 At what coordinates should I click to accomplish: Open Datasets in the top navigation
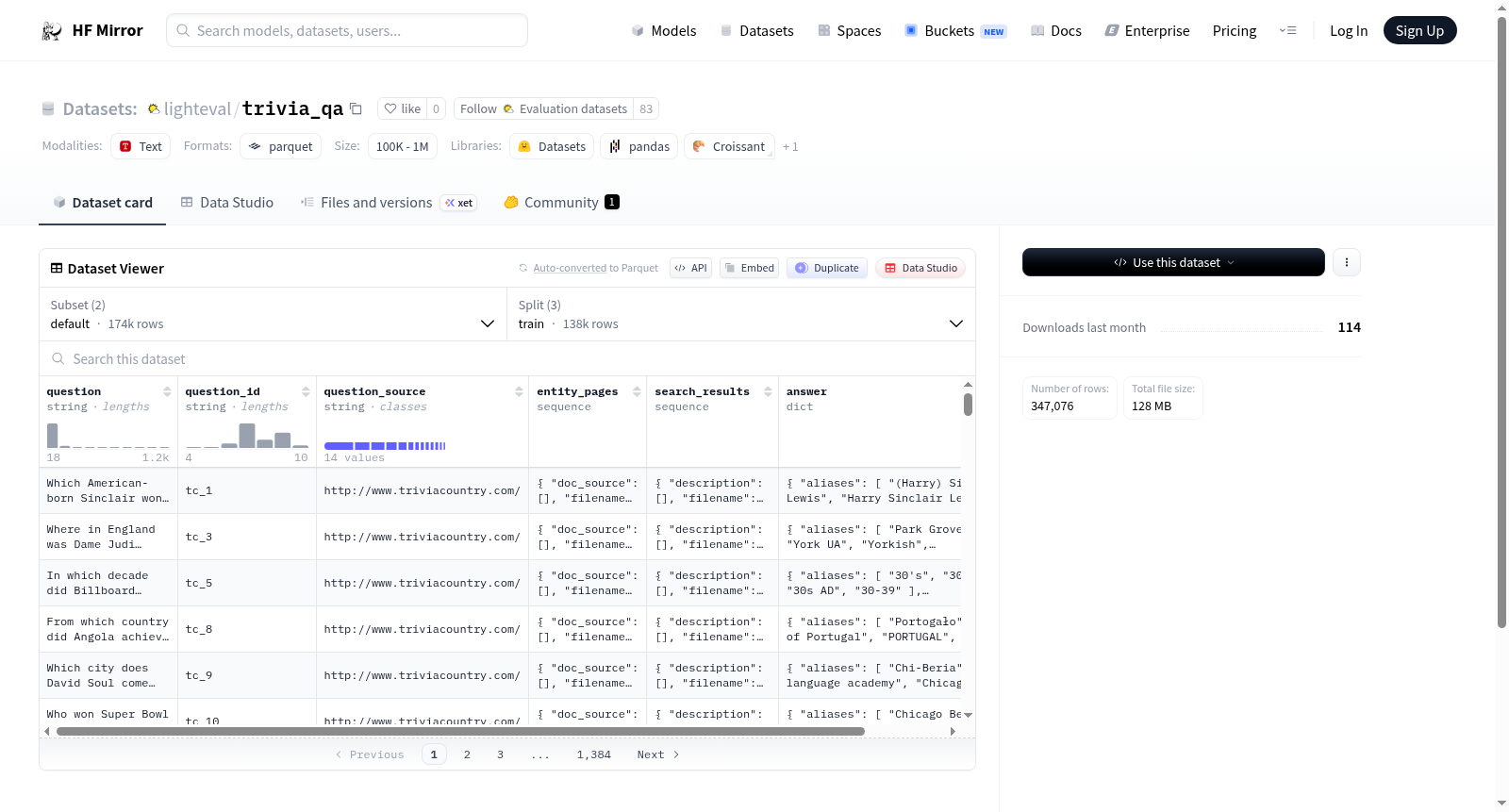click(756, 31)
